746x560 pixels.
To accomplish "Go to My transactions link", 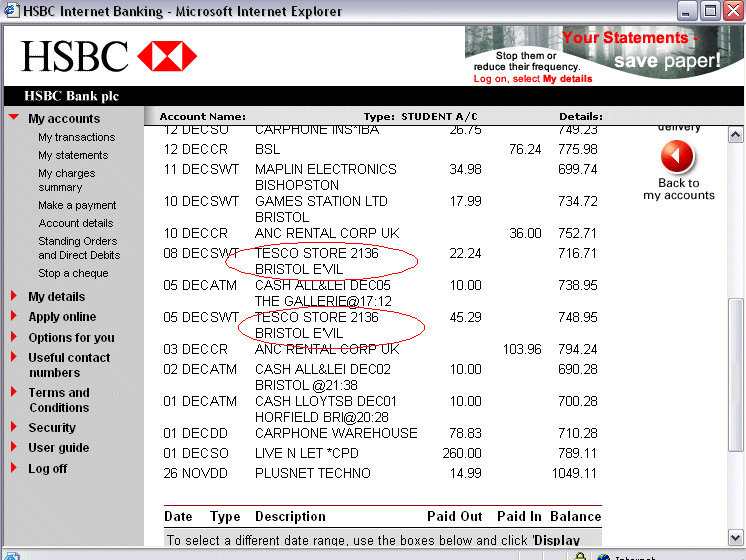I will (77, 137).
